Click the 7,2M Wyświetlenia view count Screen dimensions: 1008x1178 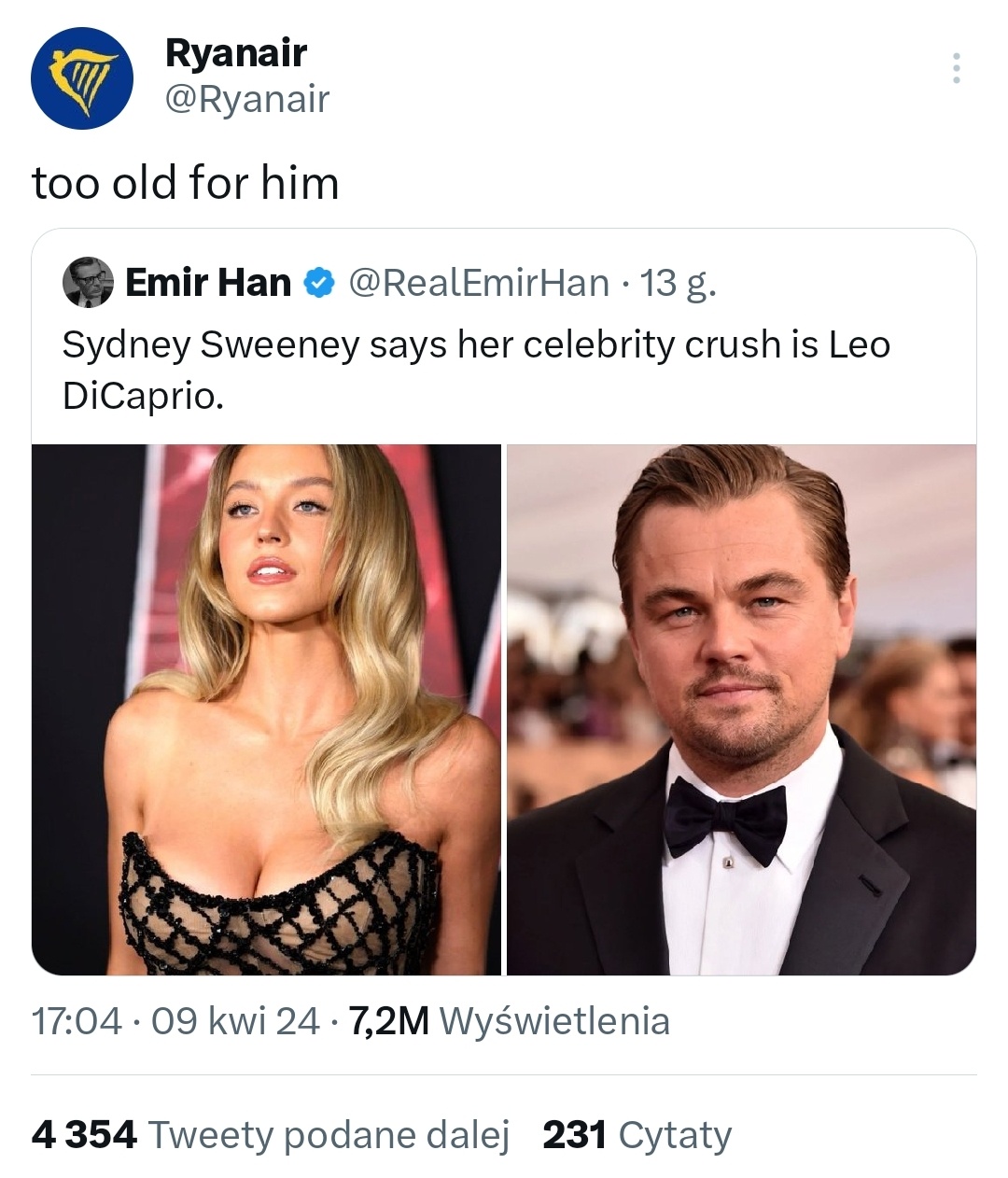pyautogui.click(x=388, y=1020)
